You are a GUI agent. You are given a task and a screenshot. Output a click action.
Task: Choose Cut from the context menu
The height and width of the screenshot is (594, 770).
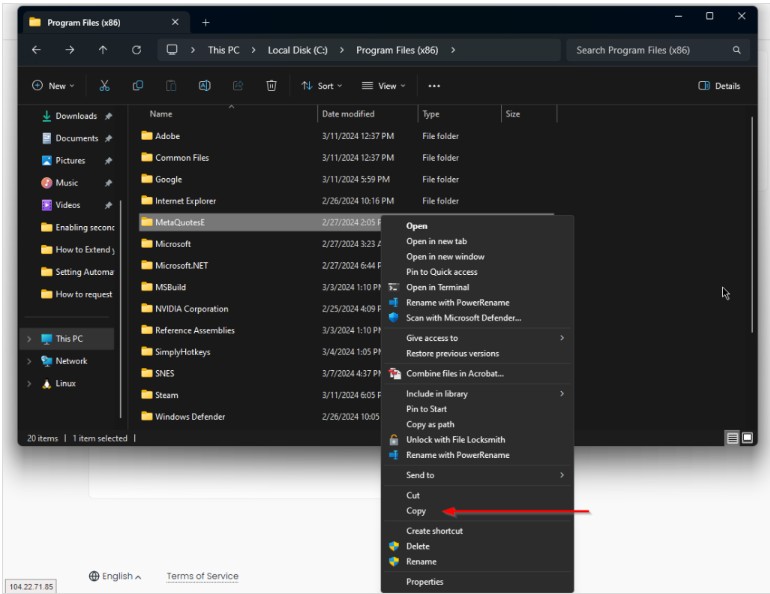(x=477, y=495)
